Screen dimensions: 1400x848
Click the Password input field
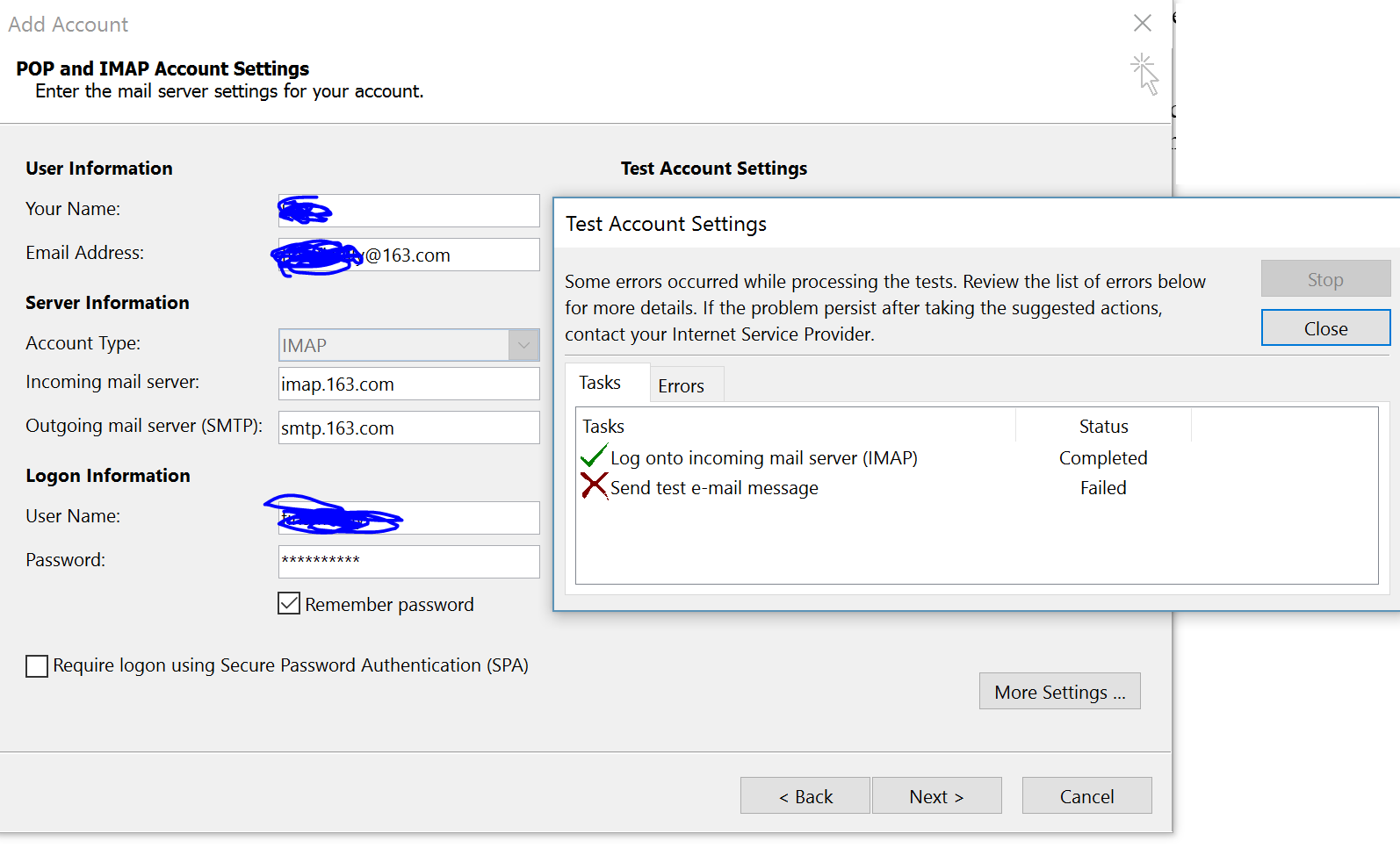(x=409, y=562)
